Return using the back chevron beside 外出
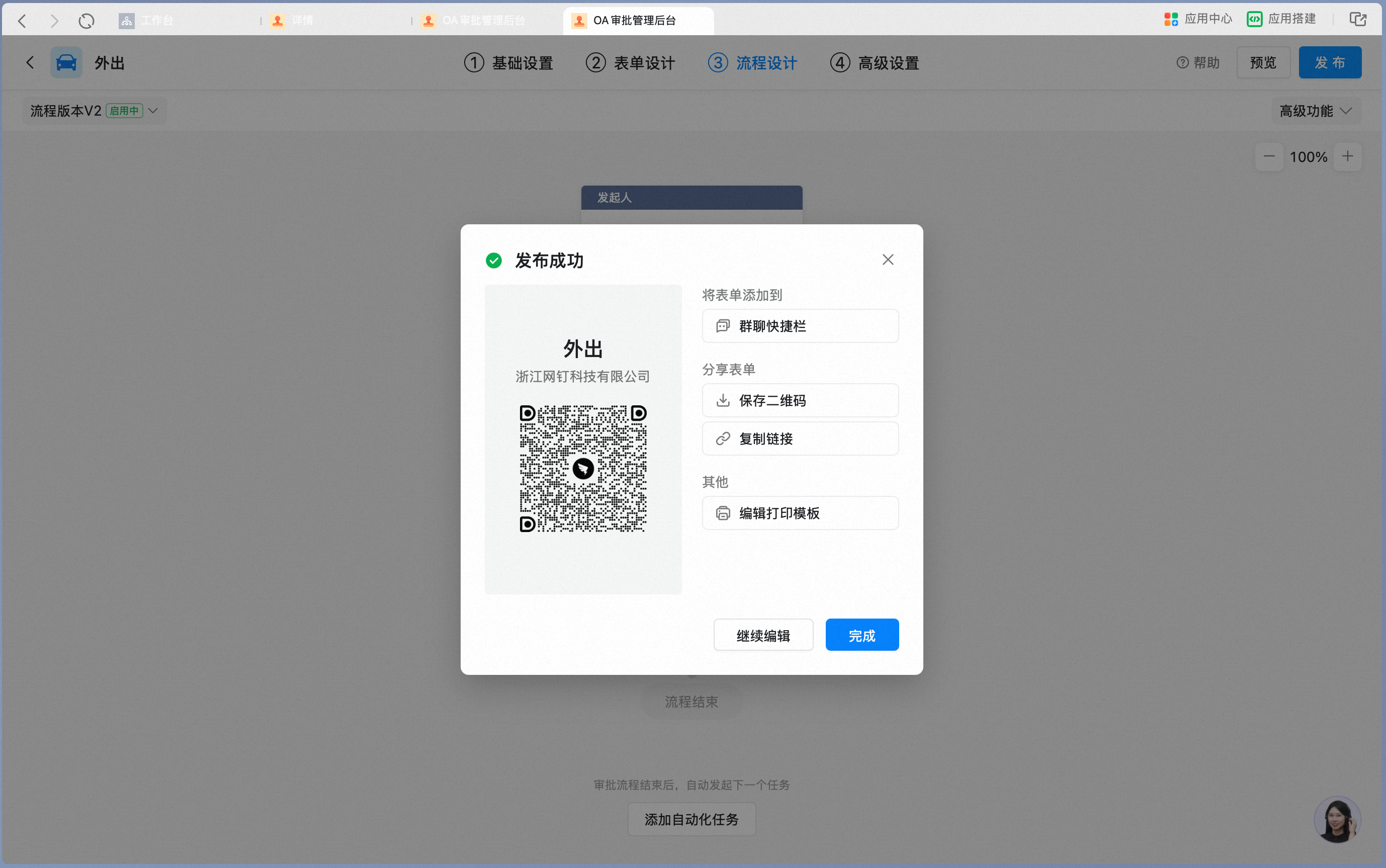This screenshot has width=1386, height=868. pos(30,62)
